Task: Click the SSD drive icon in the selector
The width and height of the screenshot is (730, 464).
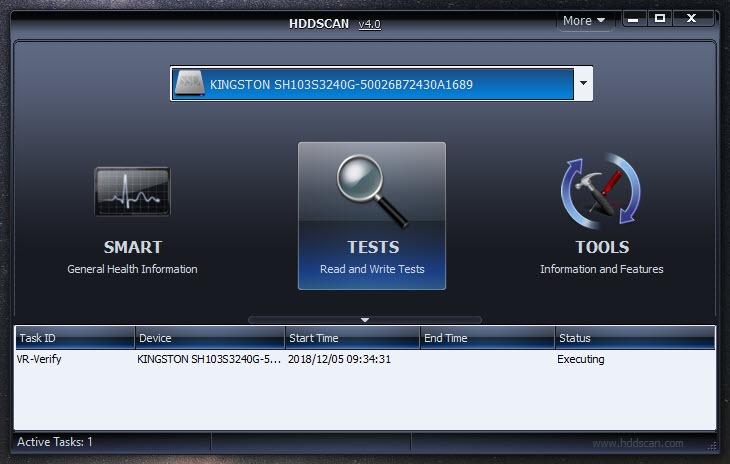Action: [x=189, y=84]
